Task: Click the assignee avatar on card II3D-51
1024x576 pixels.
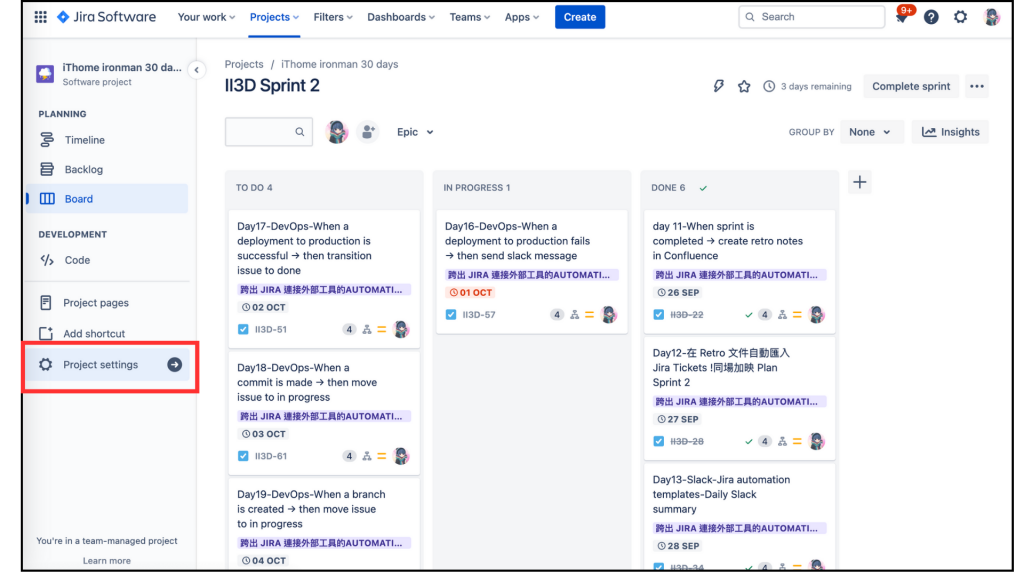Action: click(x=401, y=329)
